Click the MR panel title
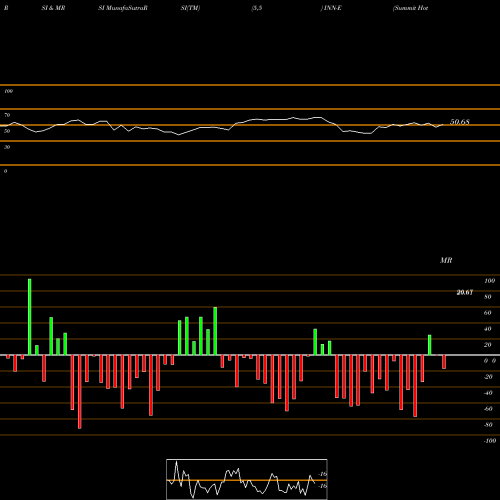500x500 pixels. [446, 260]
